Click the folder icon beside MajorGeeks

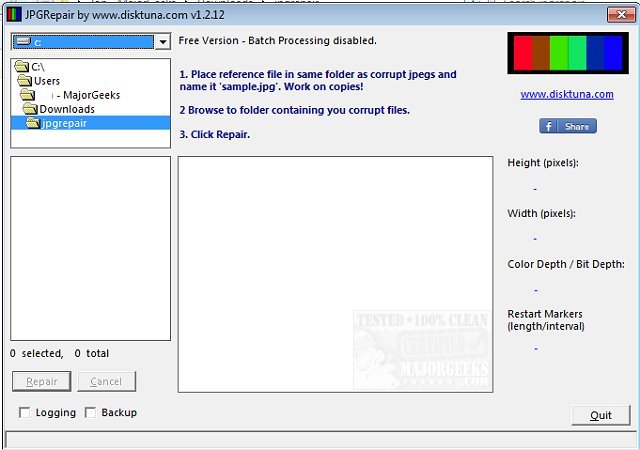[27, 95]
